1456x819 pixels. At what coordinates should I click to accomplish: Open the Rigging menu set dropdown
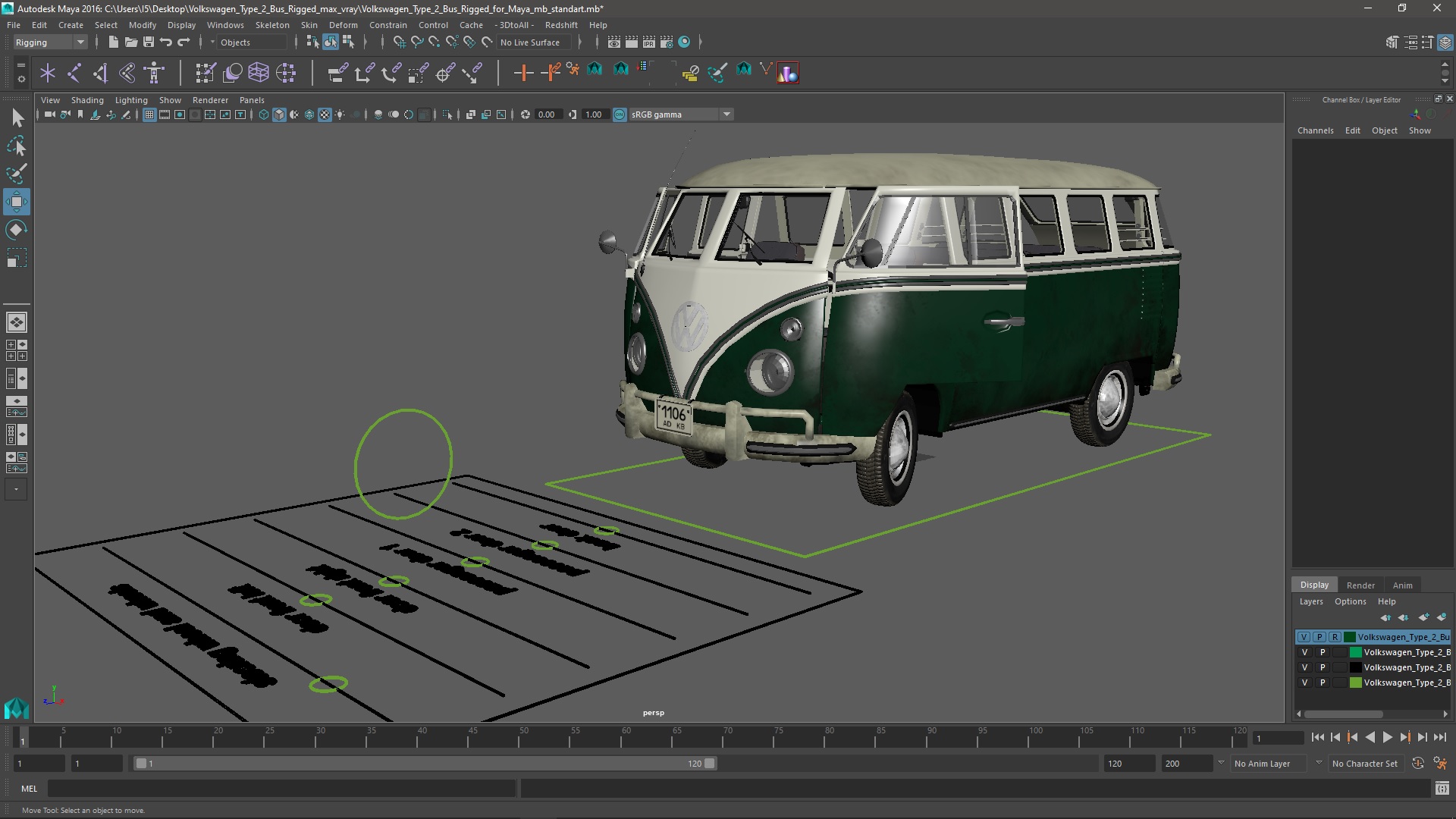click(50, 42)
